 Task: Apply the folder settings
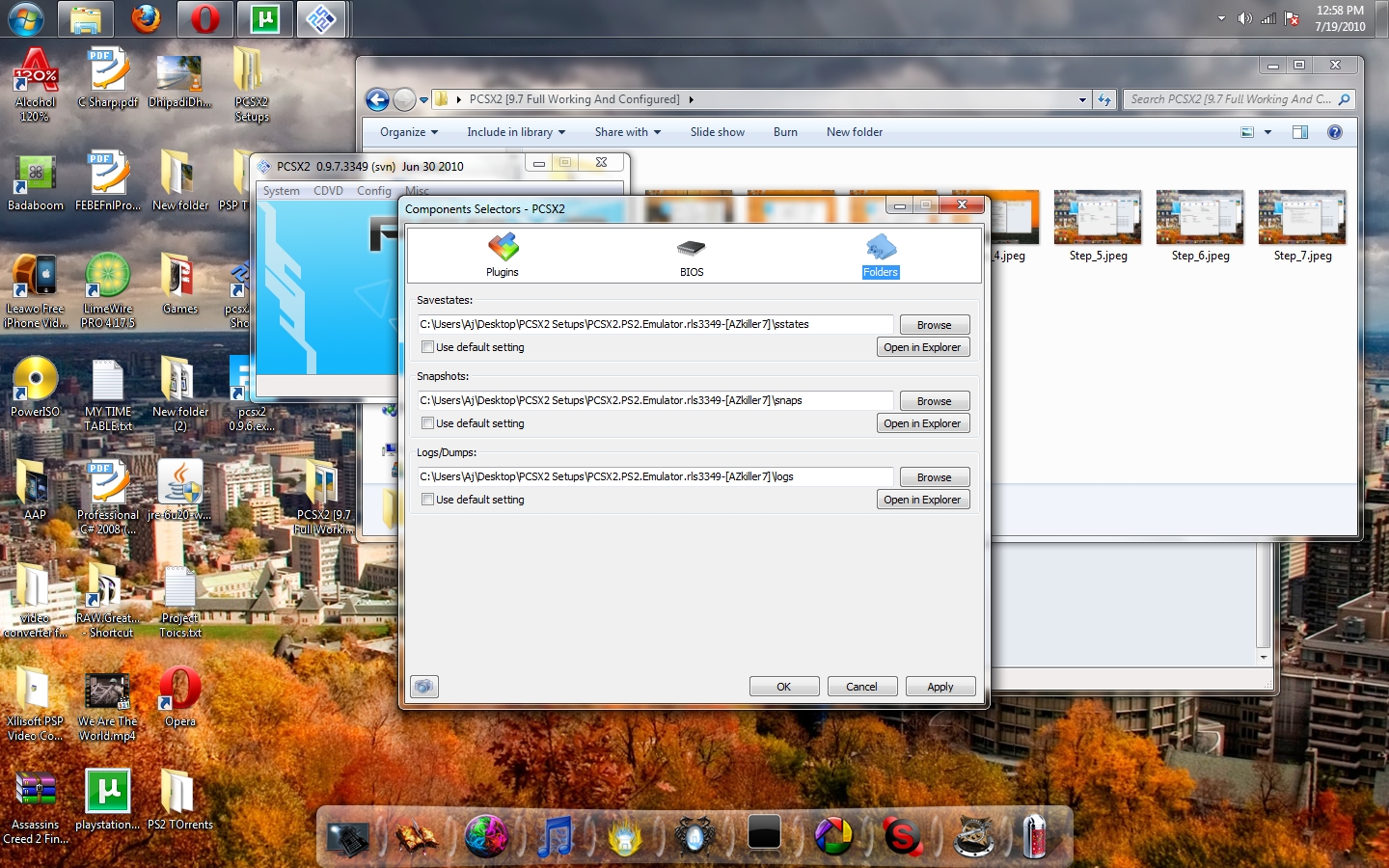[x=940, y=687]
